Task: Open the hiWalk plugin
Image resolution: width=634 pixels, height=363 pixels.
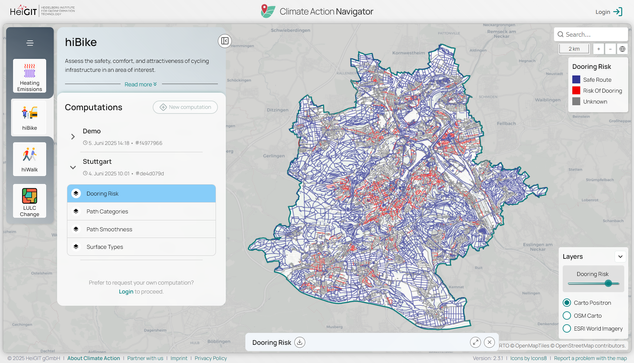Action: click(30, 159)
